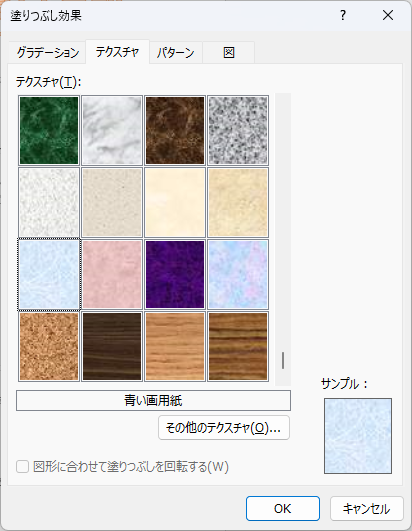Screen dimensions: 412x531
Task: Switch to the 図 tab
Action: point(229,52)
